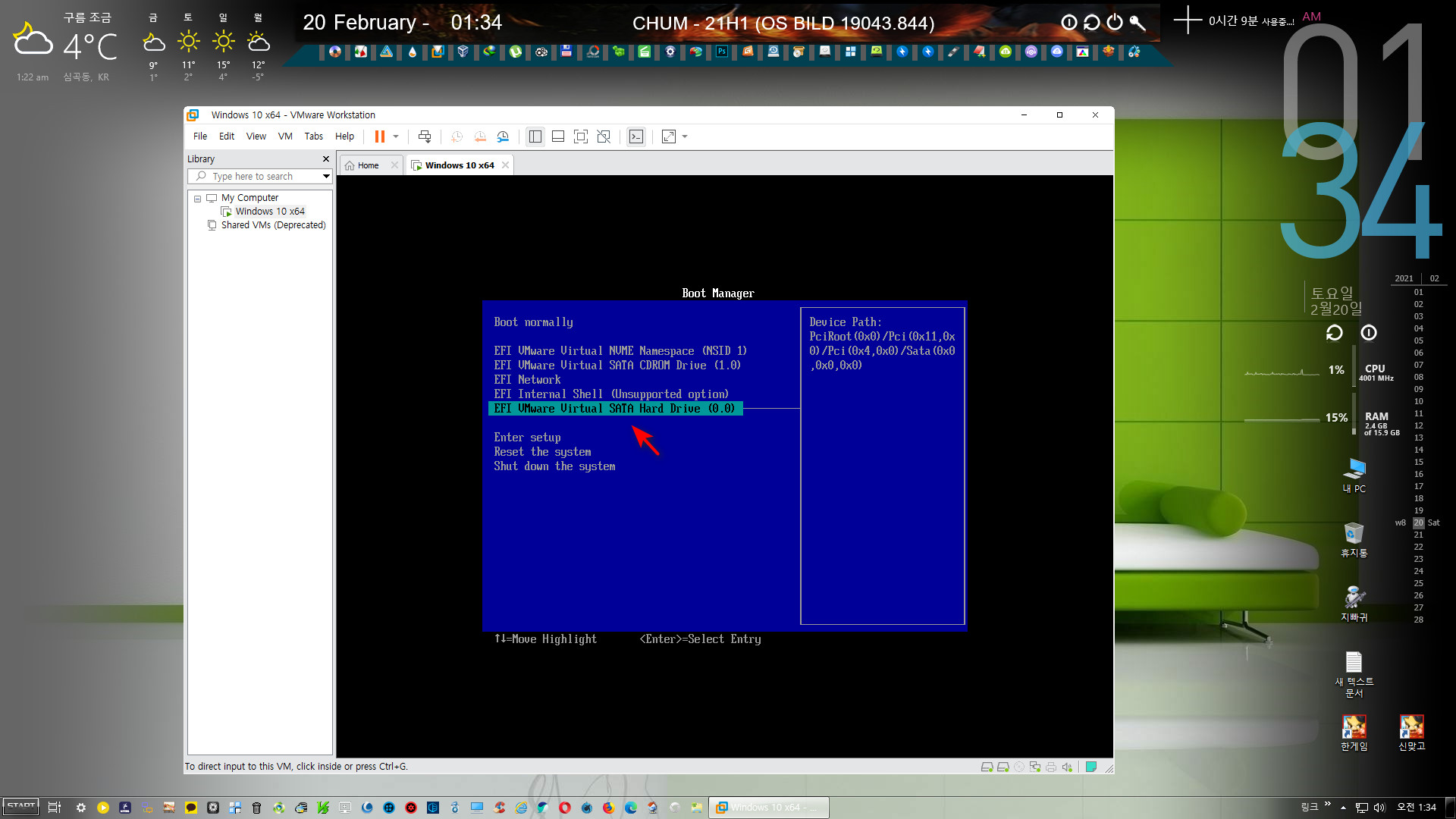Open Opera browser from the taskbar

coord(565,808)
